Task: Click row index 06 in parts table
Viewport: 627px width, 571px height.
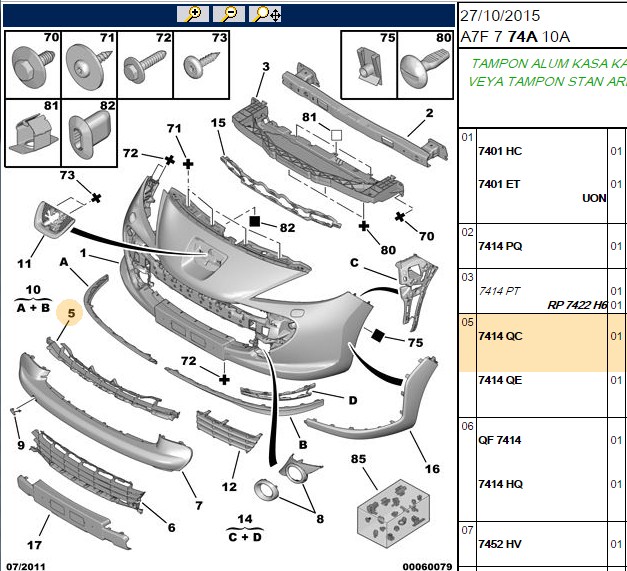Action: (467, 426)
